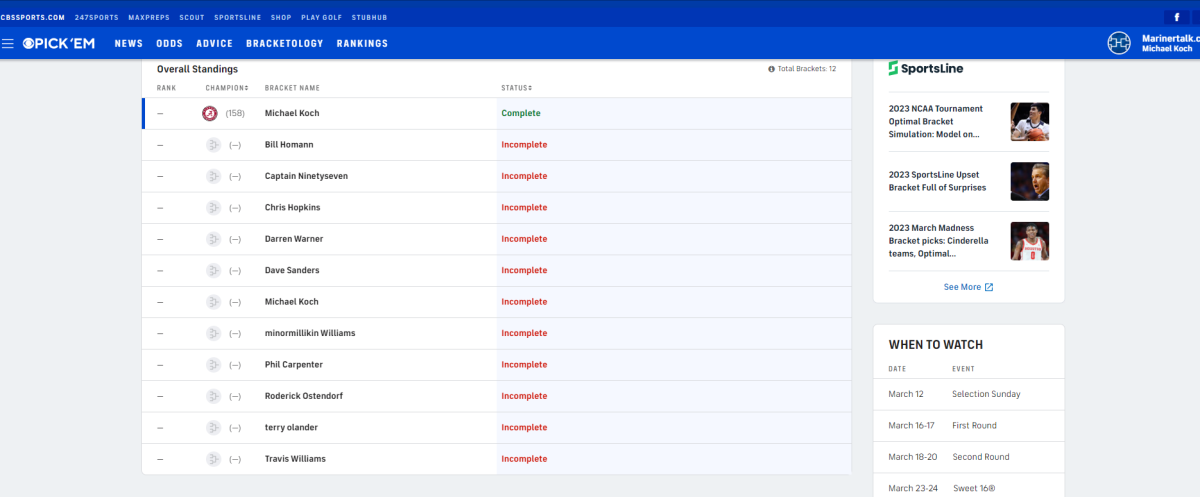The image size is (1200, 497).
Task: Click Bill Homann's empty bracket icon
Action: point(213,145)
